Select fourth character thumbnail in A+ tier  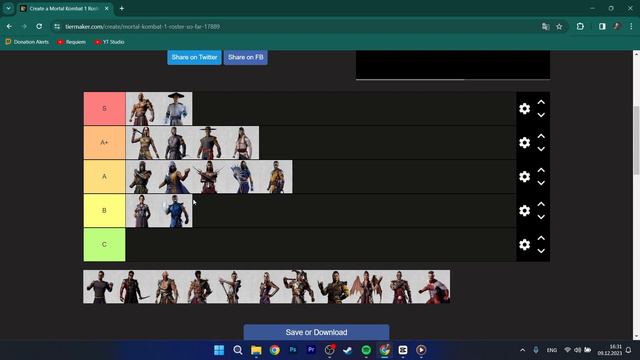click(242, 142)
